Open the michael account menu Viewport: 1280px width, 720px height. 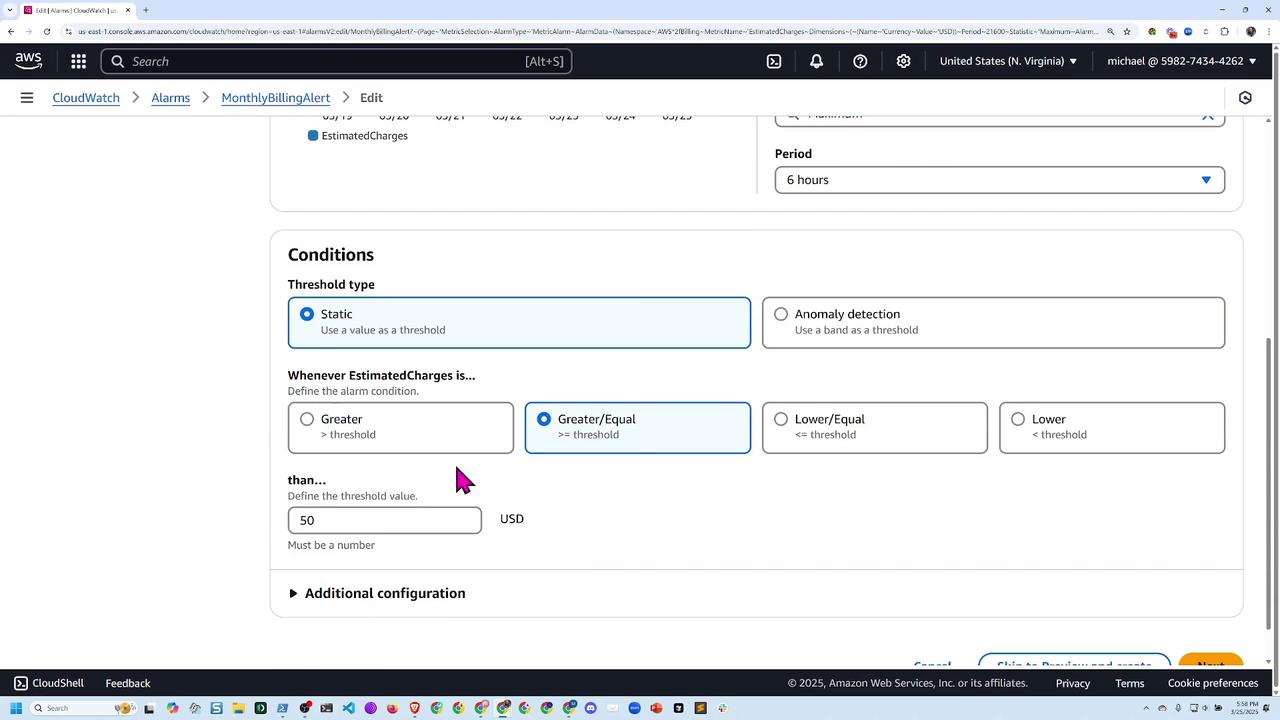click(1180, 61)
